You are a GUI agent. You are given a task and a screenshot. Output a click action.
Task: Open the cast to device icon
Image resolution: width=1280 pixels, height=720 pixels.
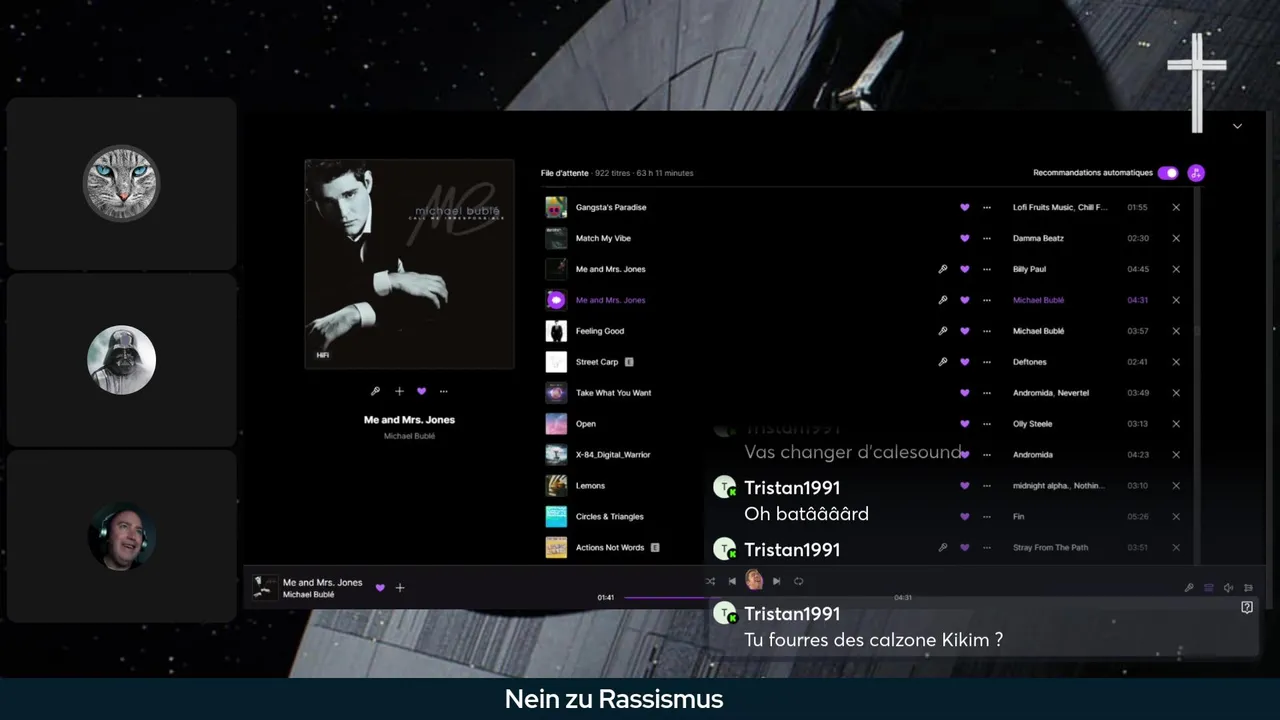pyautogui.click(x=1209, y=588)
